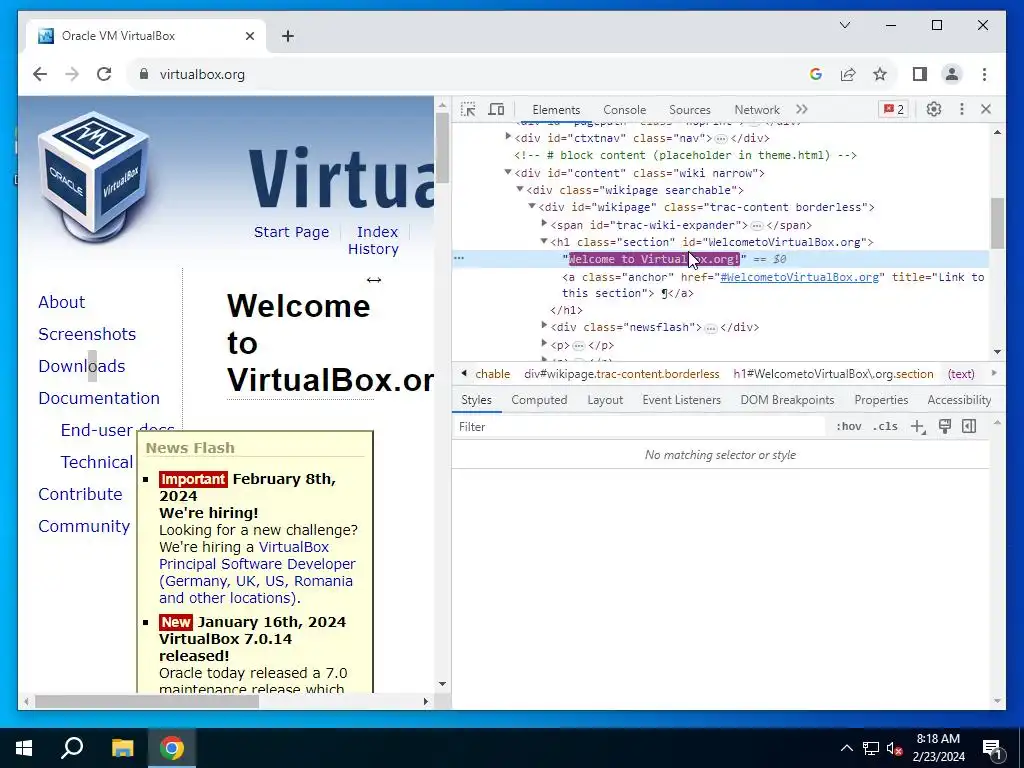1024x768 pixels.
Task: Click the Google icon in address bar
Action: point(816,74)
